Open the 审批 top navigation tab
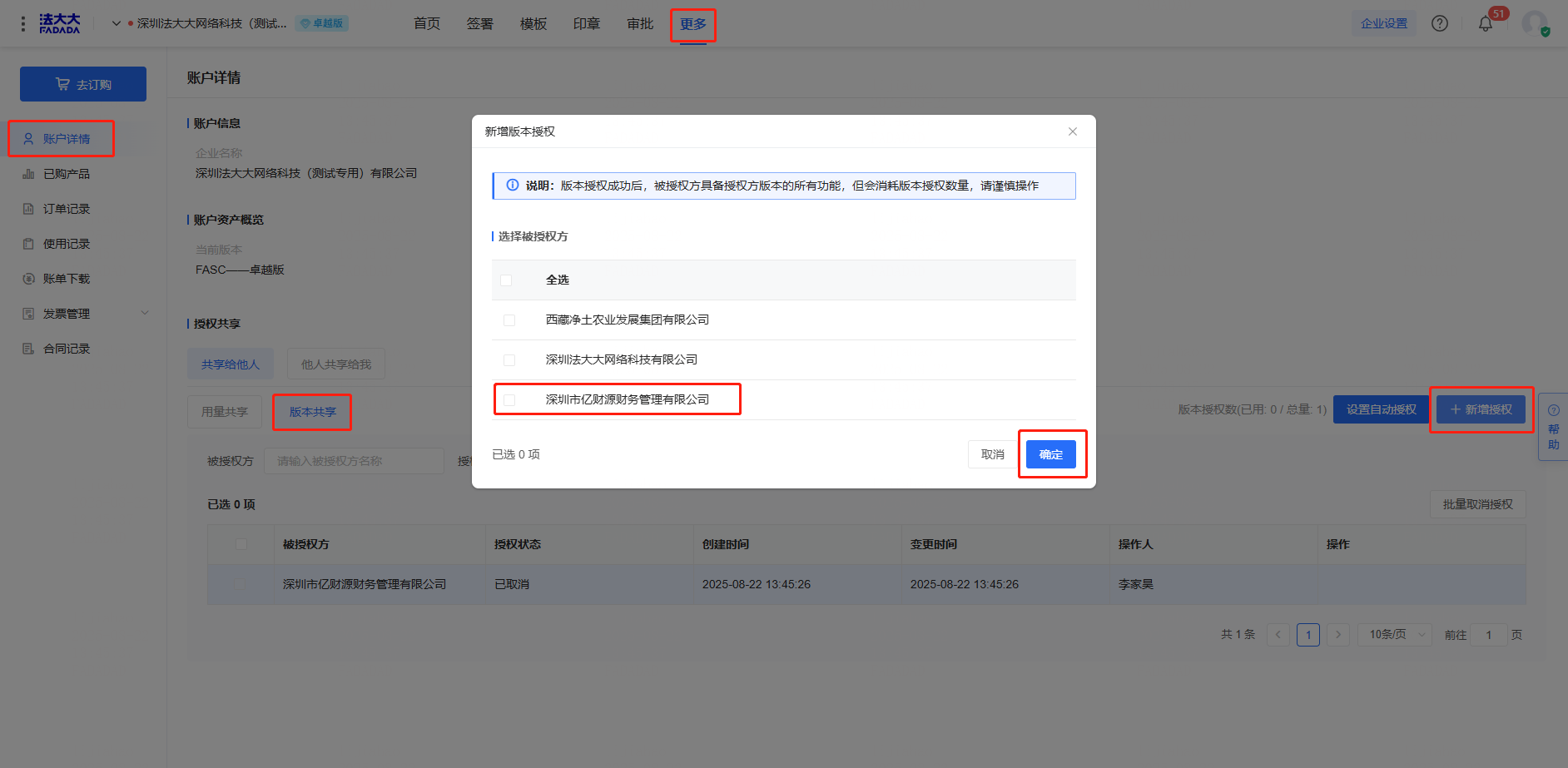The height and width of the screenshot is (768, 1568). [x=640, y=23]
